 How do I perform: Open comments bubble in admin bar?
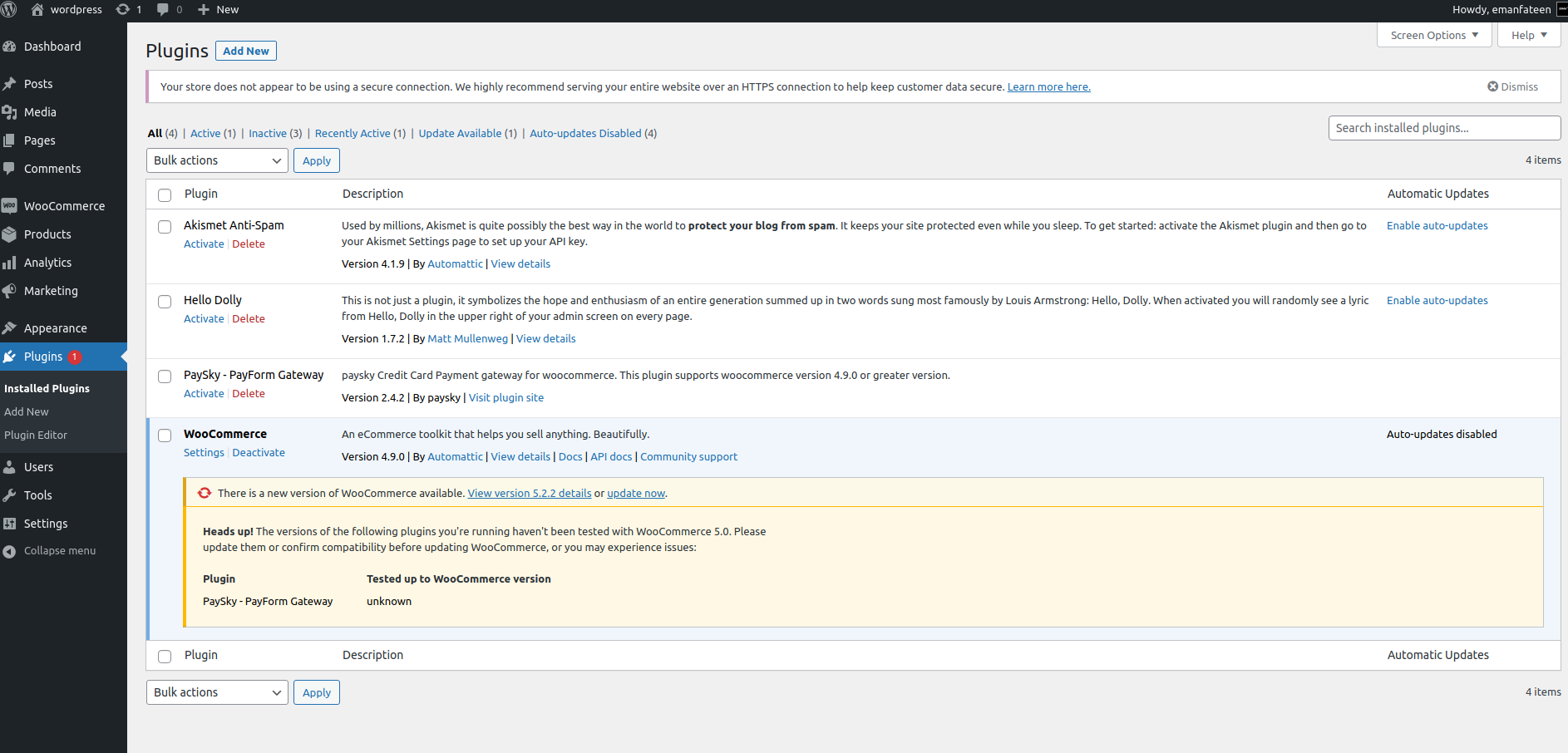[163, 10]
